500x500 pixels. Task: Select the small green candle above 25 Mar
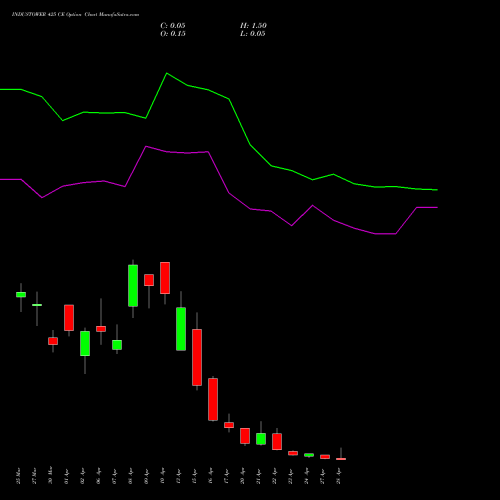pos(21,295)
